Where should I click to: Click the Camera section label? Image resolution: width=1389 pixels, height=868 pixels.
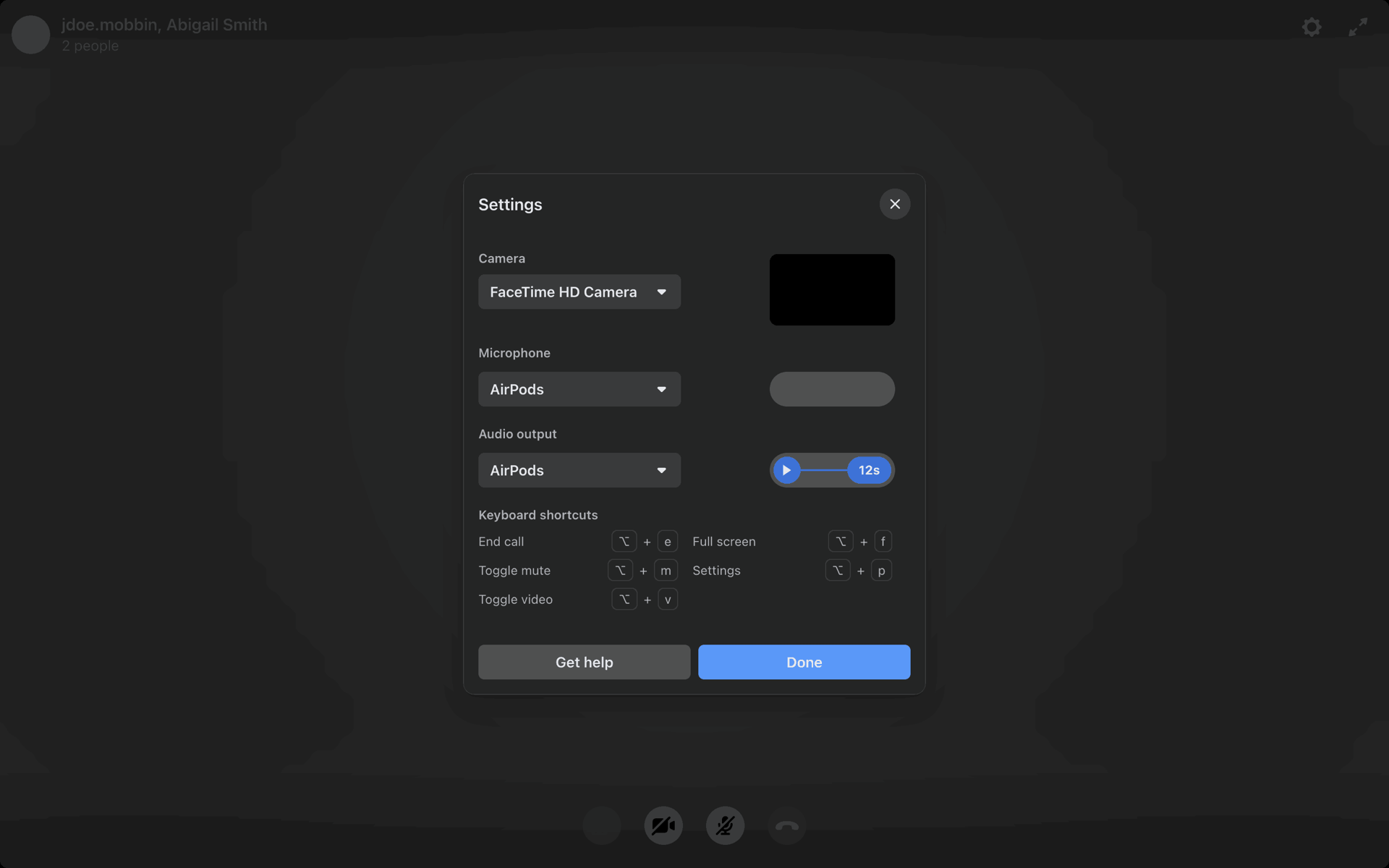[x=502, y=258]
